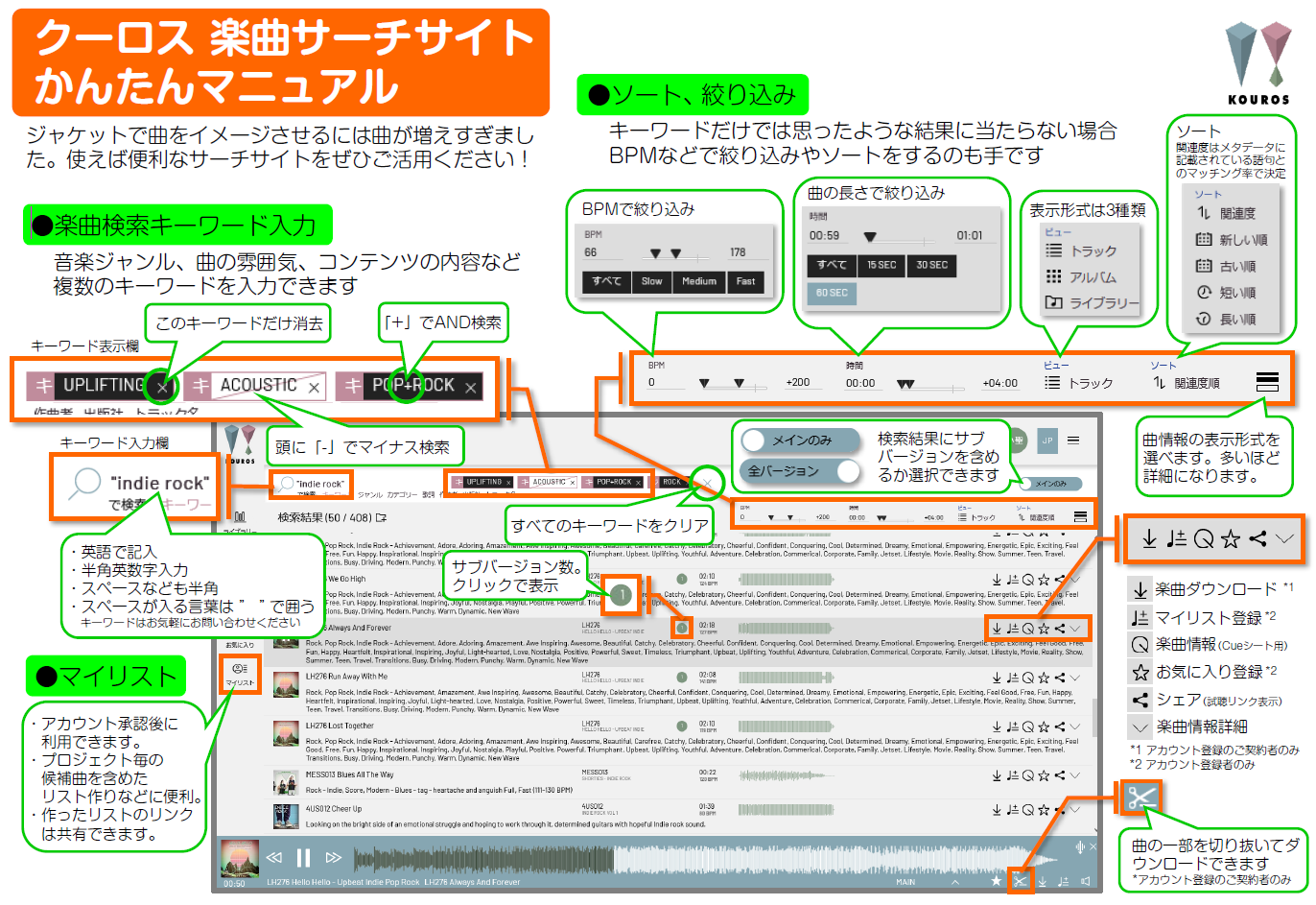
Task: Select the Fast BPM filter
Action: 745,281
